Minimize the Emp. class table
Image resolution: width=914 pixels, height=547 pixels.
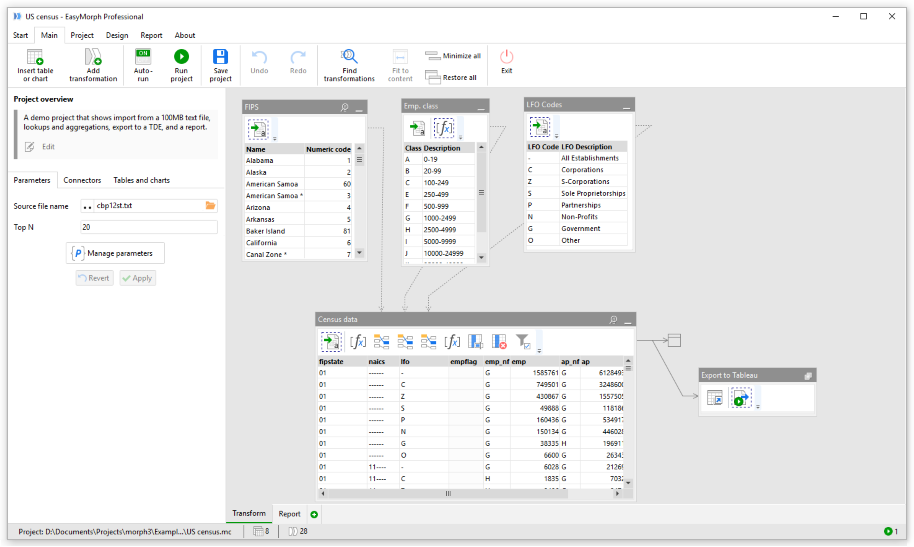(x=481, y=107)
